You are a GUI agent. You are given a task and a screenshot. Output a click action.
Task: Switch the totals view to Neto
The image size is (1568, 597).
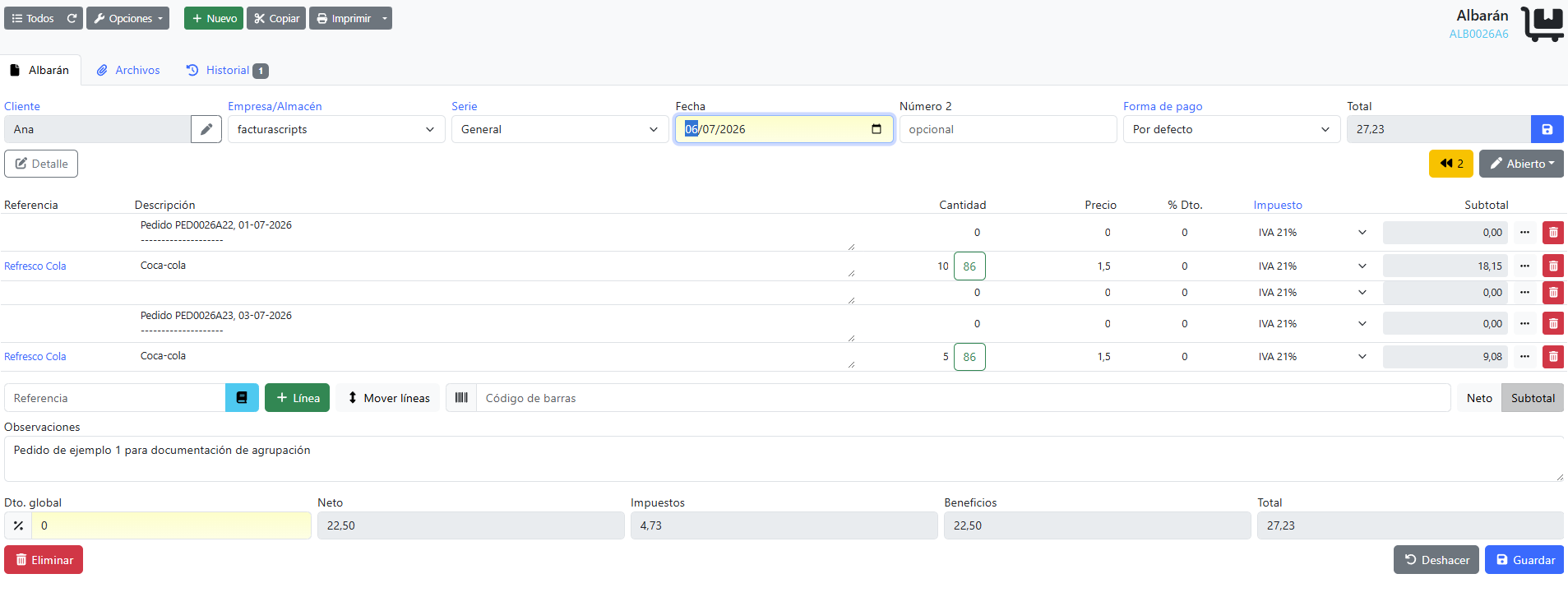[x=1479, y=398]
